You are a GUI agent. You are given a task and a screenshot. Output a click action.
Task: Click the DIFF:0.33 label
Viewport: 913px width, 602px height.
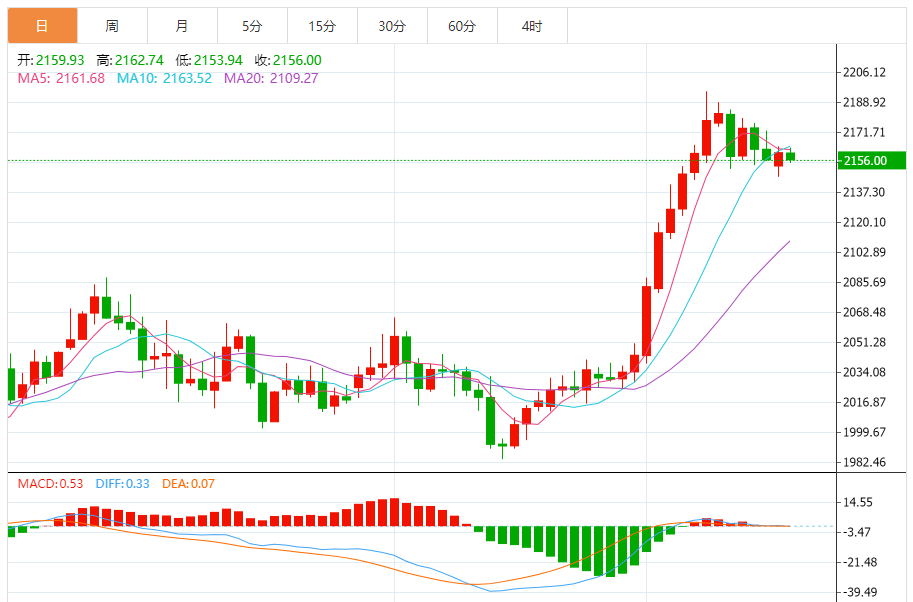click(122, 484)
